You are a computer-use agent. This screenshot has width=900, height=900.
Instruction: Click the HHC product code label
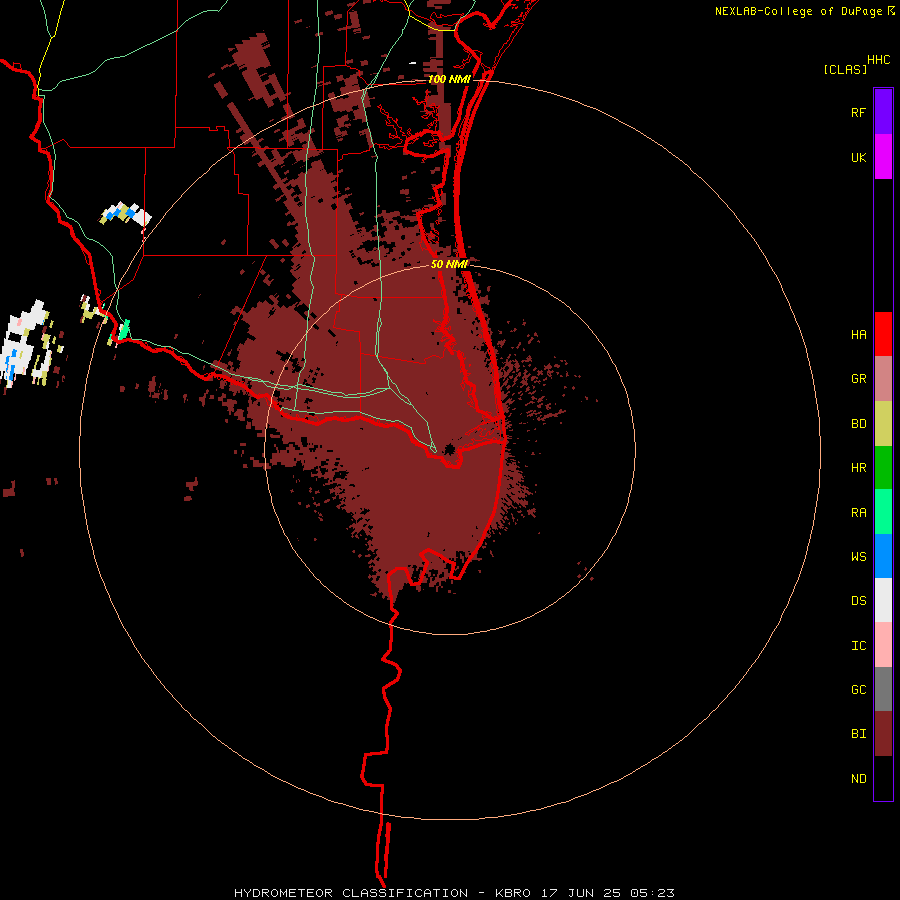click(x=878, y=60)
